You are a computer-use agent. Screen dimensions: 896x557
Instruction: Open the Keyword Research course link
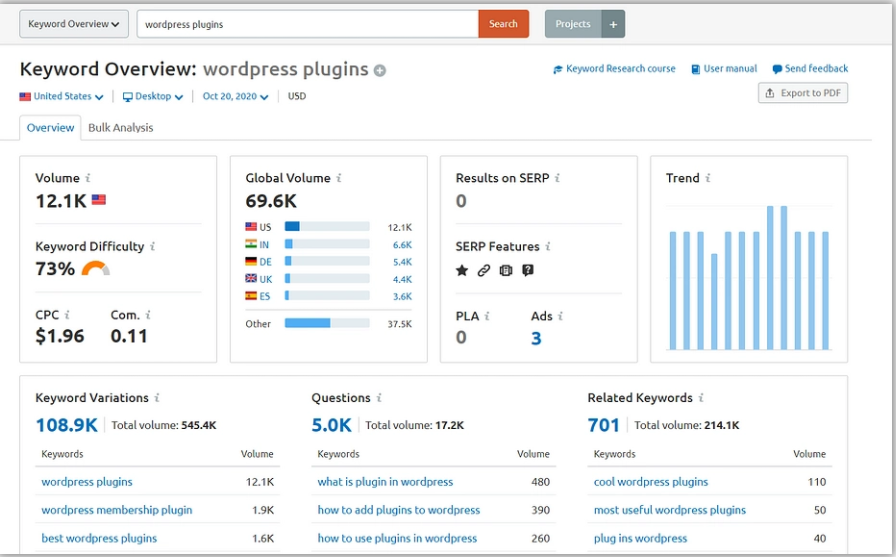(614, 69)
